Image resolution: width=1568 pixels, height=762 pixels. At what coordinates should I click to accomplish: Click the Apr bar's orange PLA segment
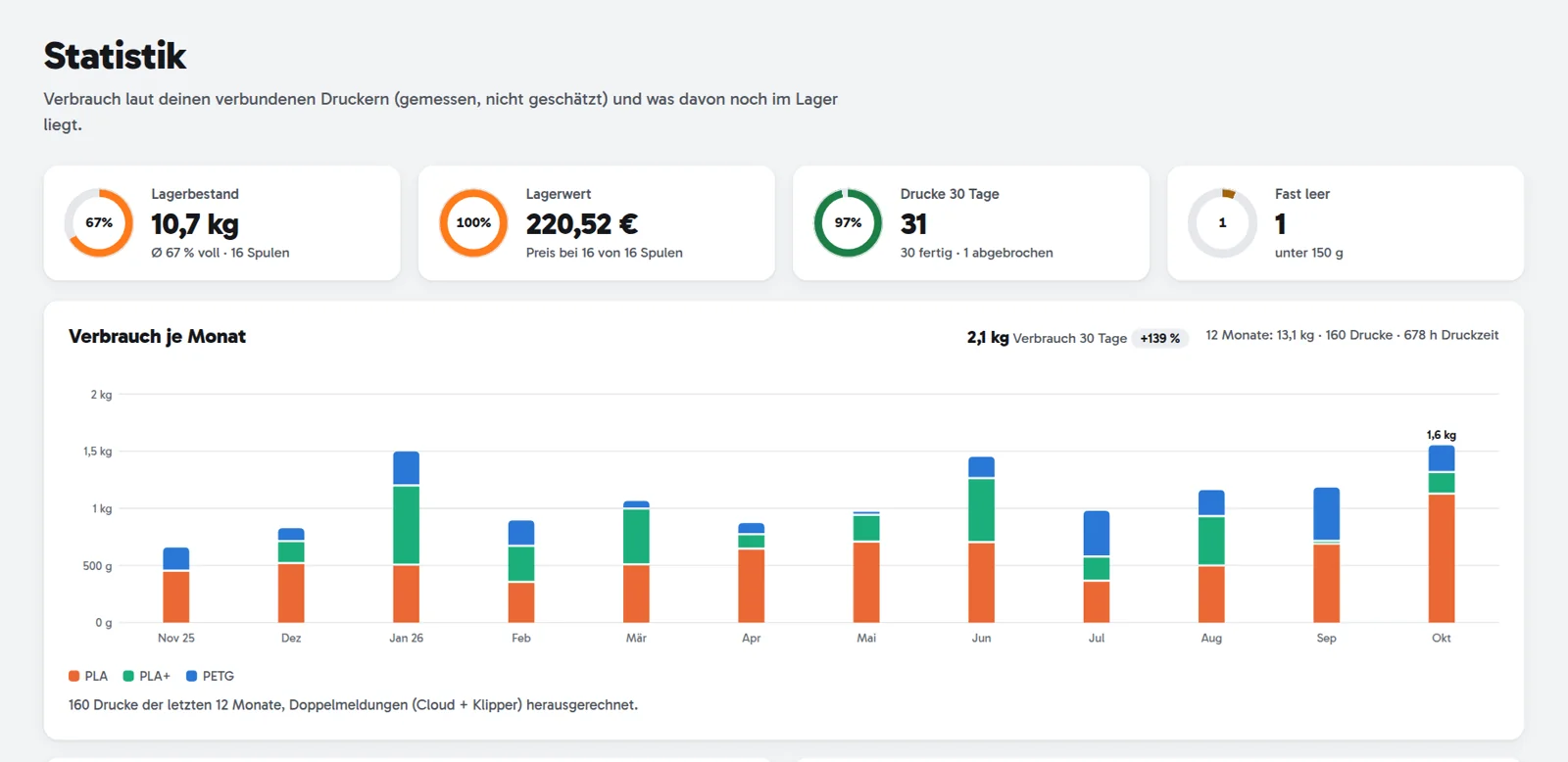752,586
